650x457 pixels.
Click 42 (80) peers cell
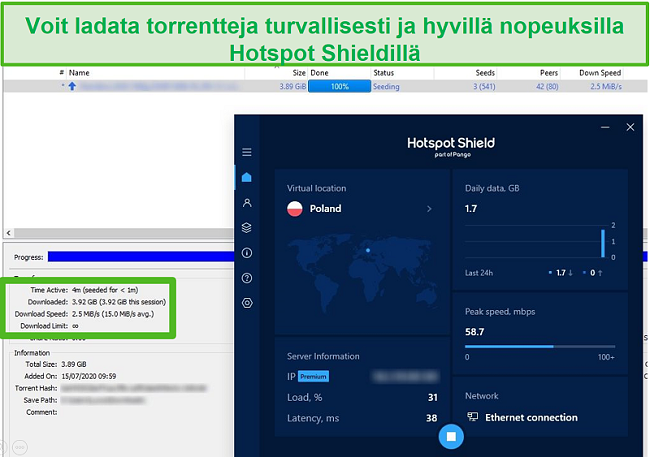pyautogui.click(x=547, y=86)
